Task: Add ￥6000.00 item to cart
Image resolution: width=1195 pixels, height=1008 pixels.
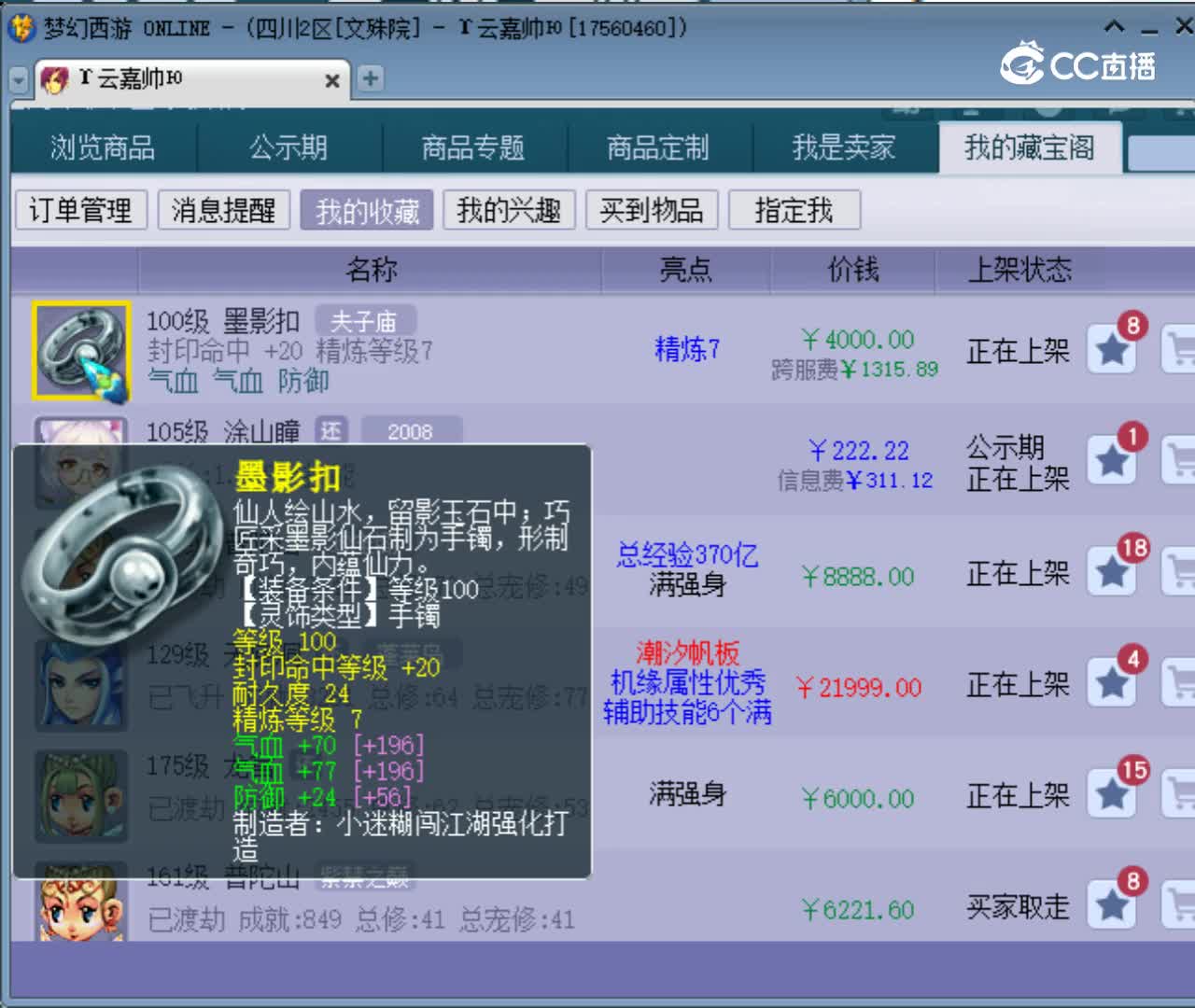Action: (1178, 794)
